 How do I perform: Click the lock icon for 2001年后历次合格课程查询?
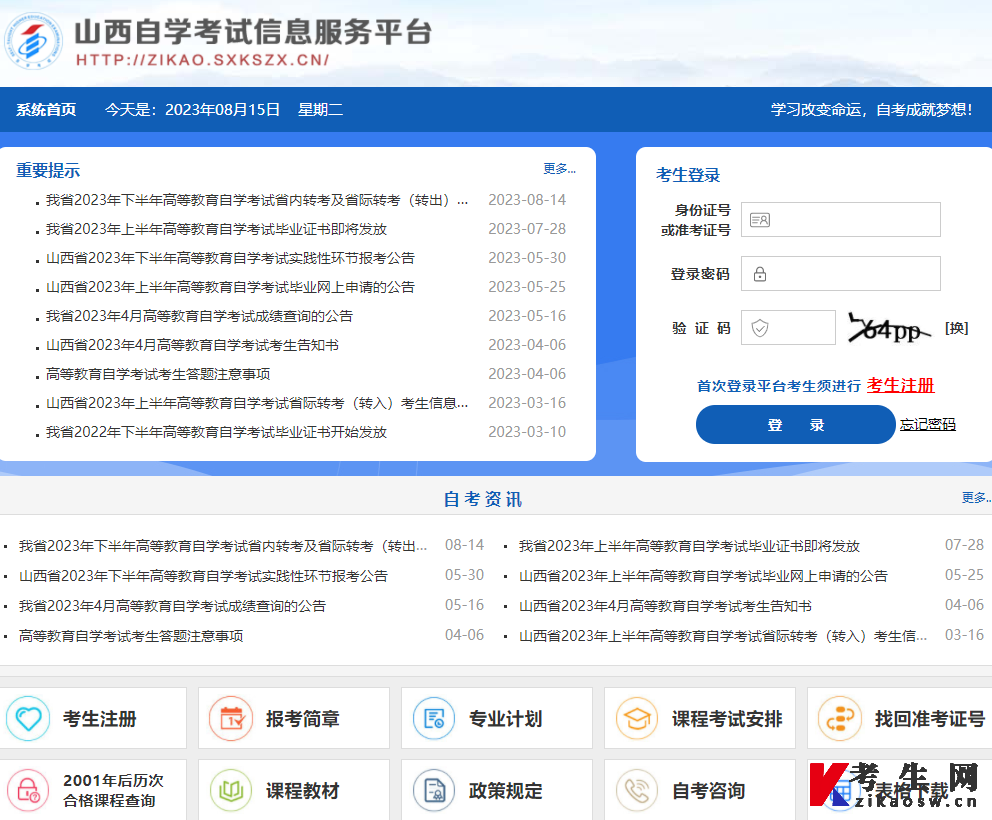pos(28,790)
